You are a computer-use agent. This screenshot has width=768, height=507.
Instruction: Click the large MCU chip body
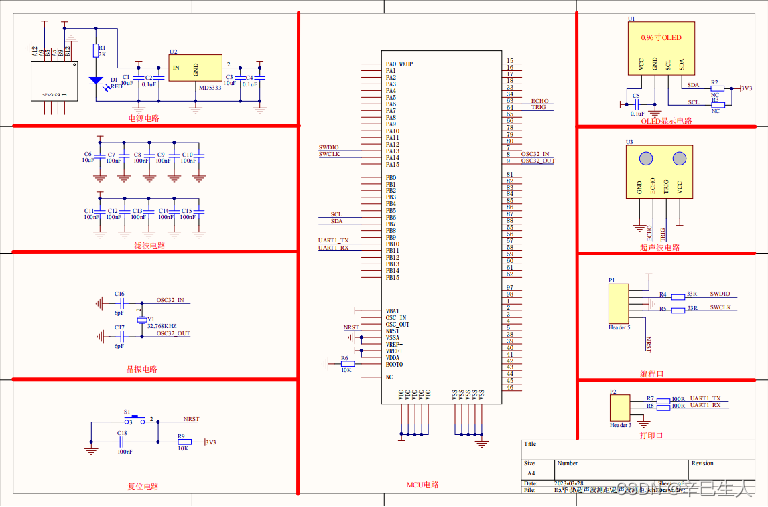point(441,227)
